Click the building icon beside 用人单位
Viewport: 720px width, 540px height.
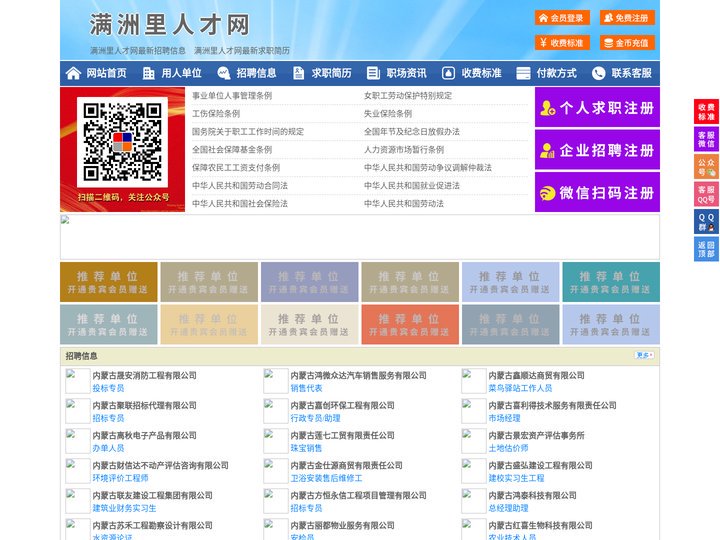[x=148, y=73]
